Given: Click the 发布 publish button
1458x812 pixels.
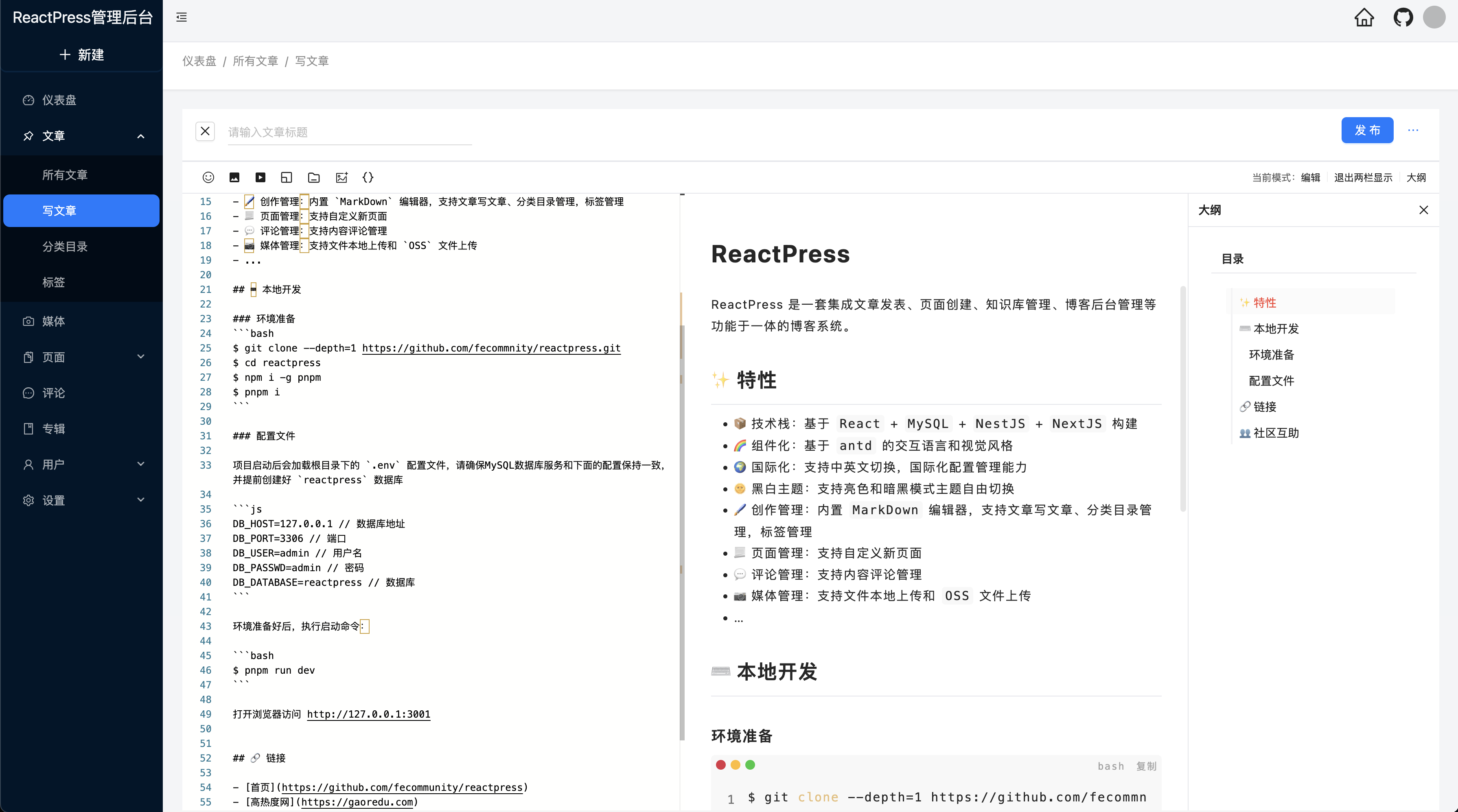Looking at the screenshot, I should click(1367, 130).
